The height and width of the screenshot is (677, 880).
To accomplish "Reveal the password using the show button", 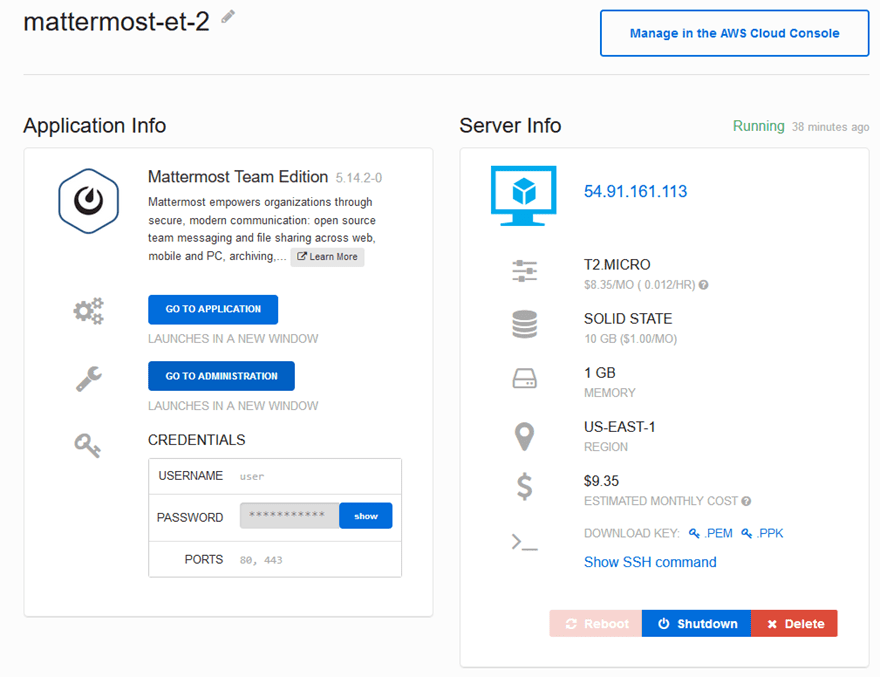I will click(365, 516).
